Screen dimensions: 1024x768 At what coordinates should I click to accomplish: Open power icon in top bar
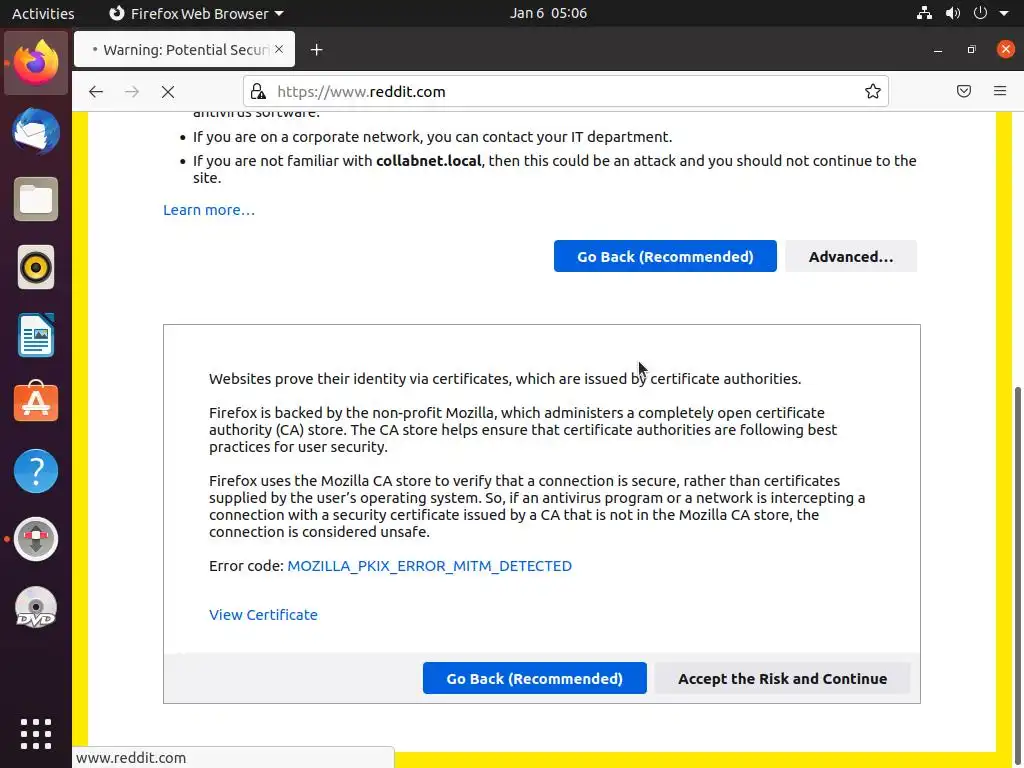point(980,13)
